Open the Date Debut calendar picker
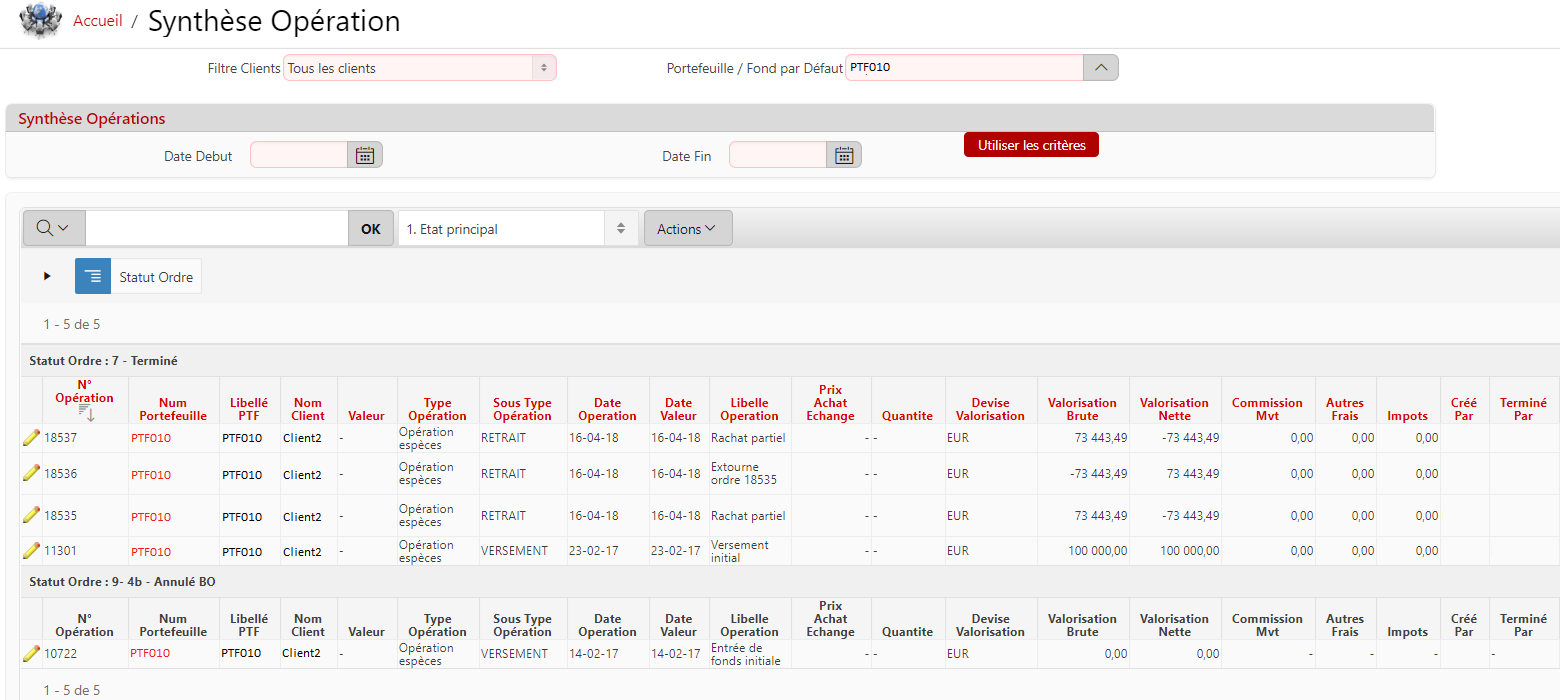The height and width of the screenshot is (700, 1560). 365,155
